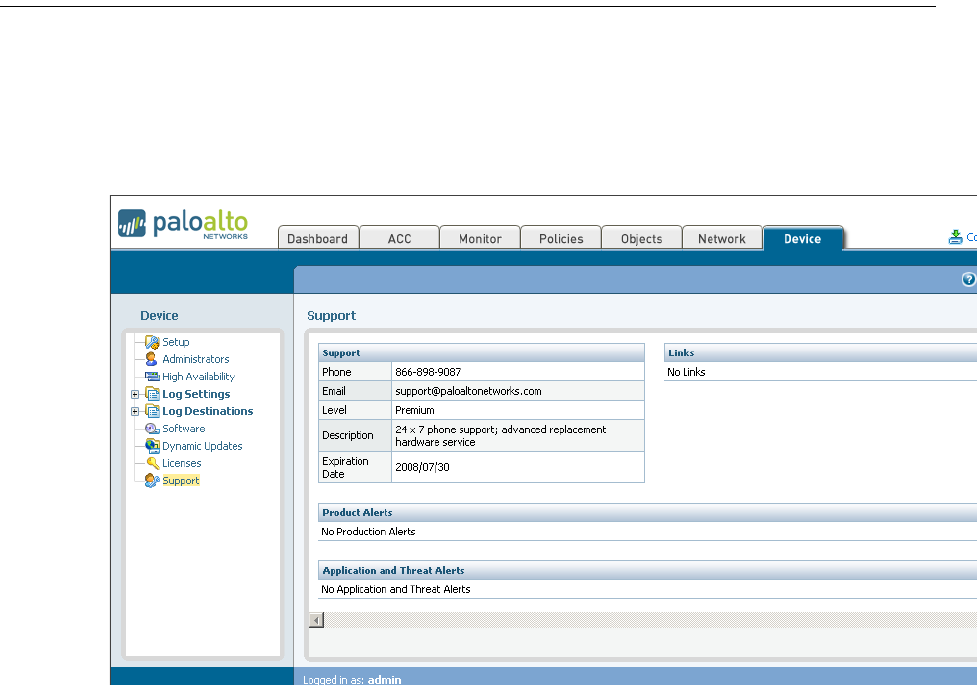Viewport: 977px width, 685px height.
Task: Click the Logged in as admin text
Action: [x=352, y=679]
